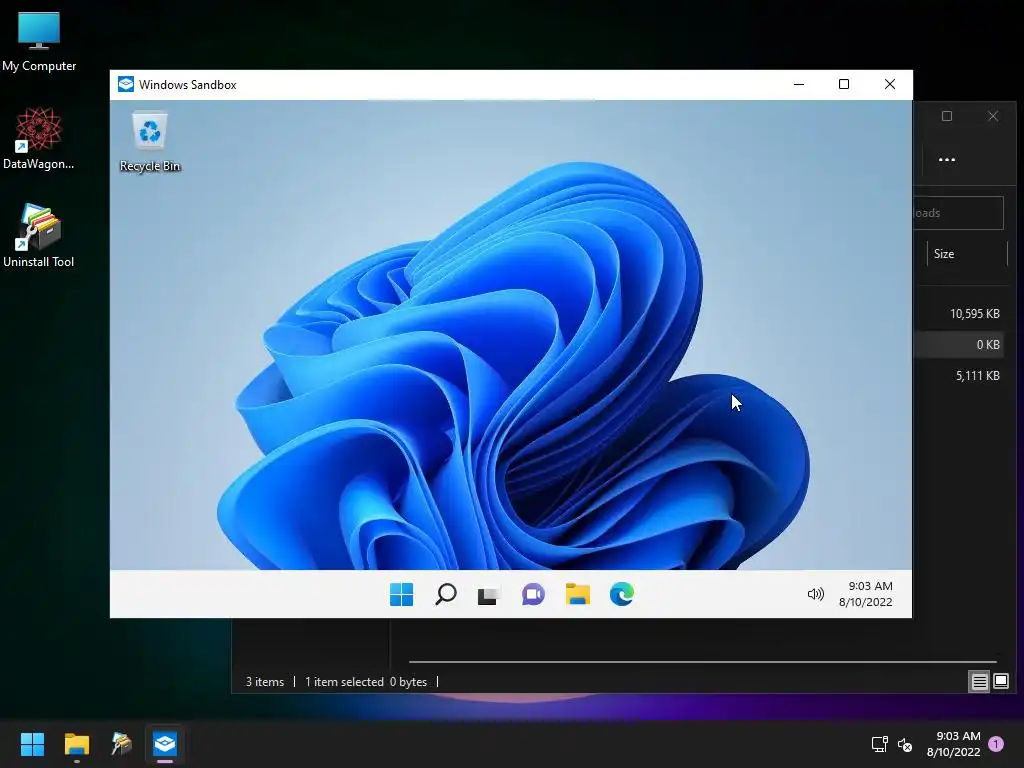
Task: Select the 10,595 KB file row
Action: pos(958,314)
